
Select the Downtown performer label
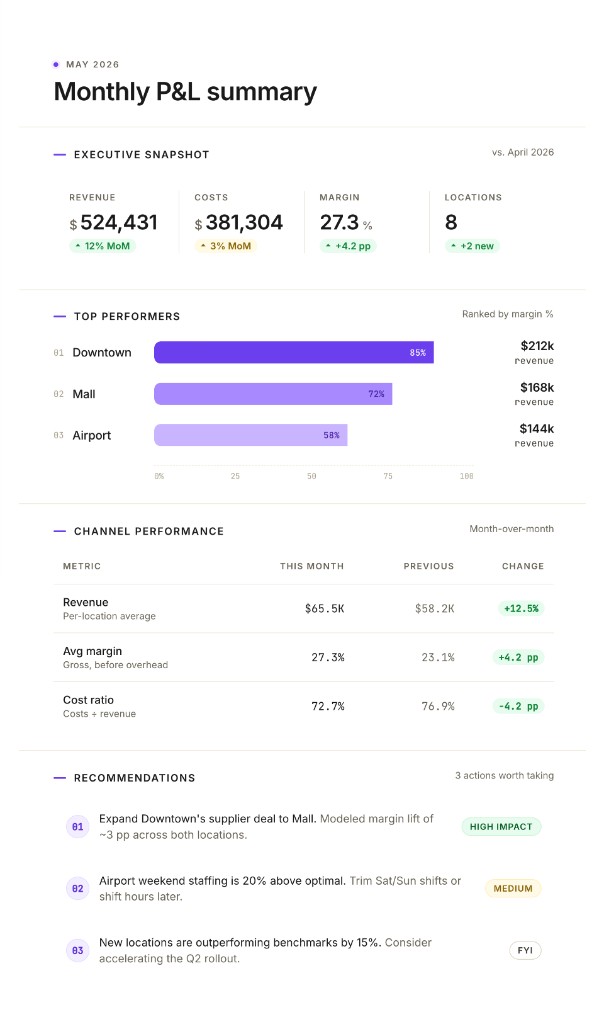[102, 353]
